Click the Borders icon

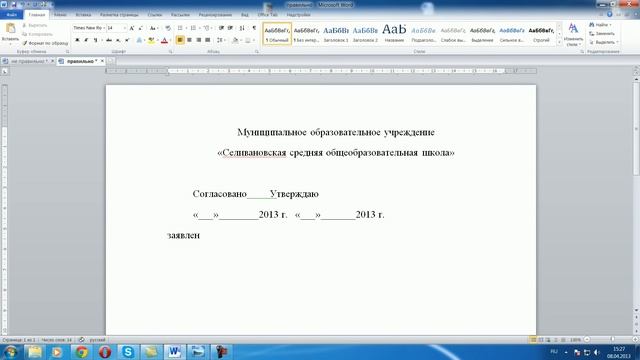pos(248,40)
